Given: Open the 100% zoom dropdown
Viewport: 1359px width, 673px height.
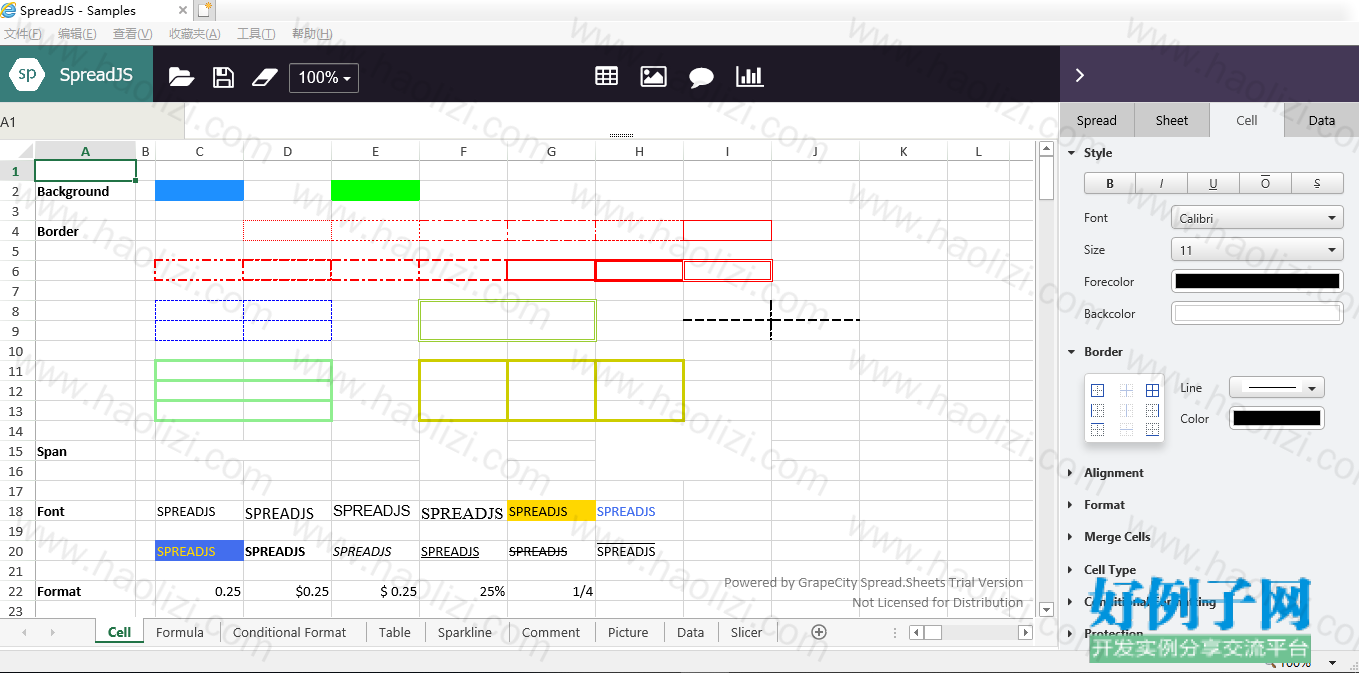Looking at the screenshot, I should [x=324, y=77].
